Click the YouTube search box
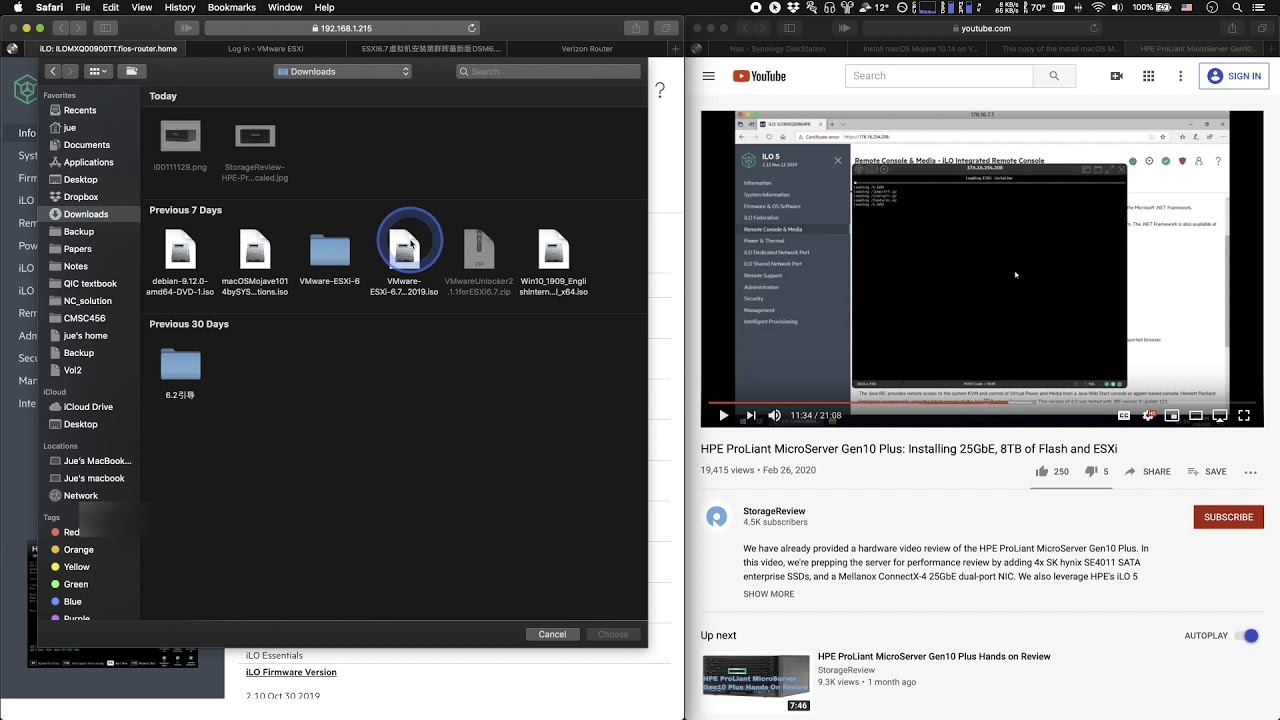Viewport: 1280px width, 720px height. point(939,76)
